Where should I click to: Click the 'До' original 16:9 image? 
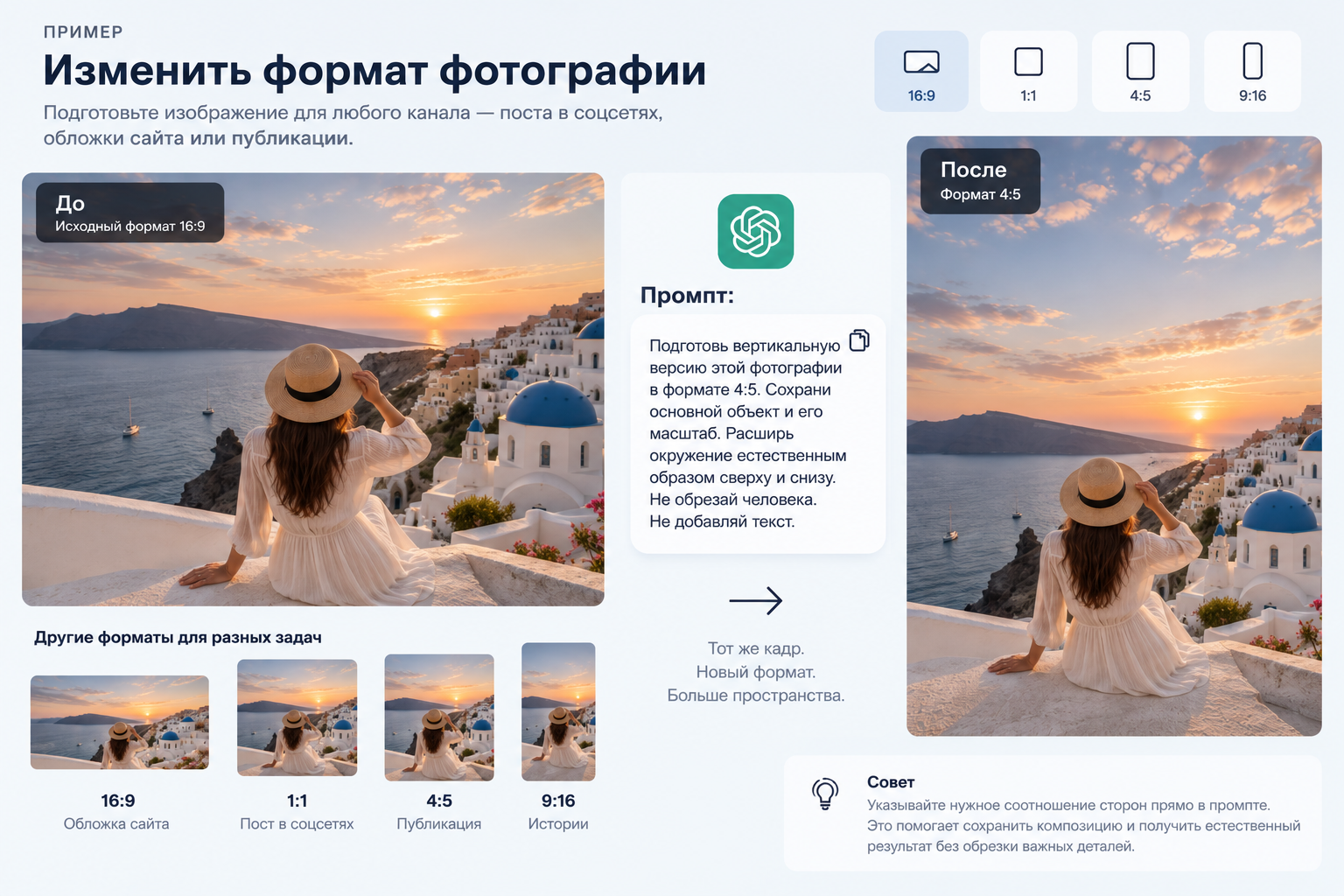(x=313, y=389)
